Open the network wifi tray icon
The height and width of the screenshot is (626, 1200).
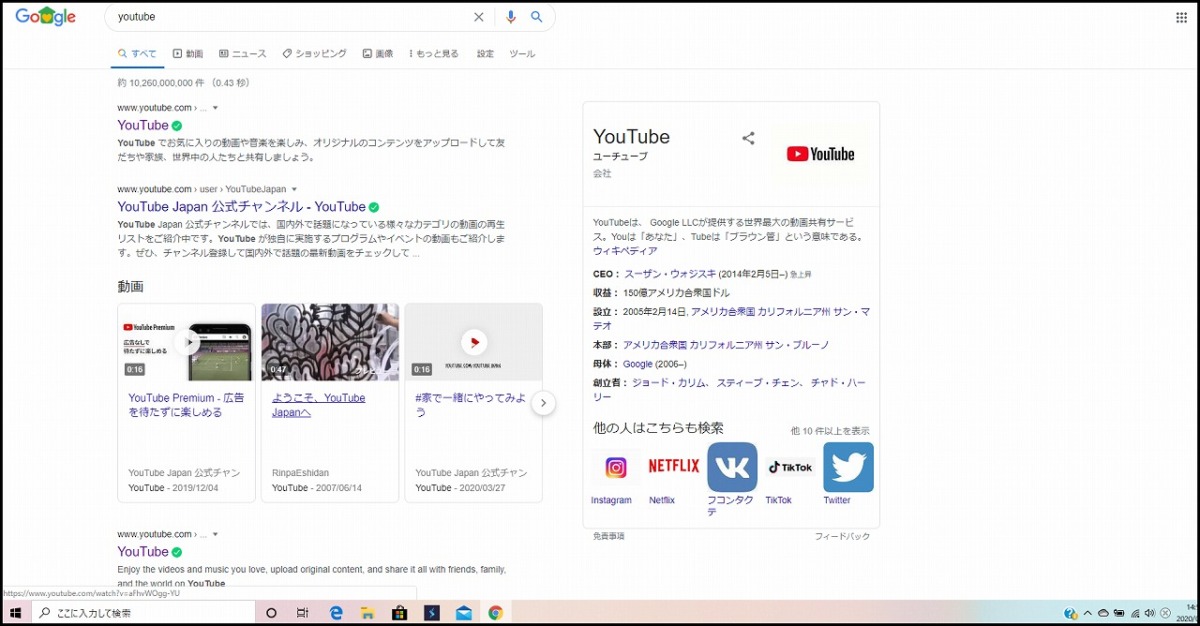(x=1135, y=613)
